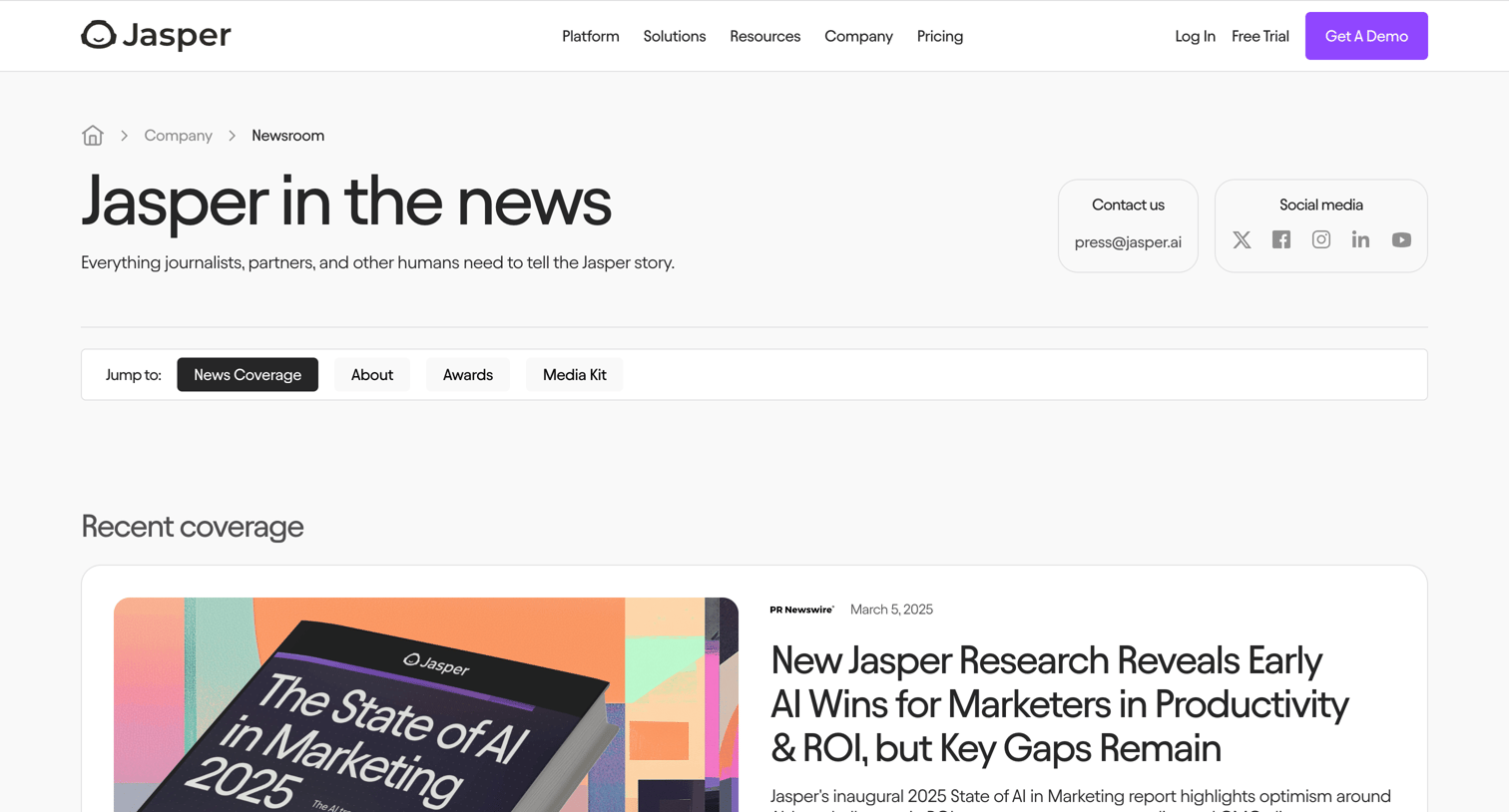1509x812 pixels.
Task: Open the Solutions navigation menu
Action: point(675,36)
